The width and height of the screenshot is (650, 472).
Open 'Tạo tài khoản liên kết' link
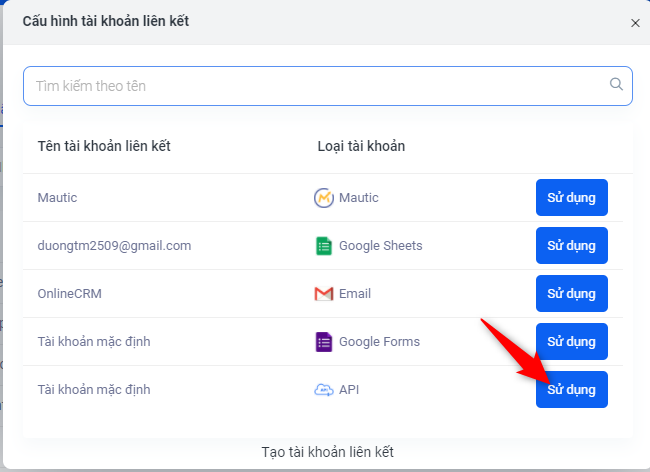[327, 452]
